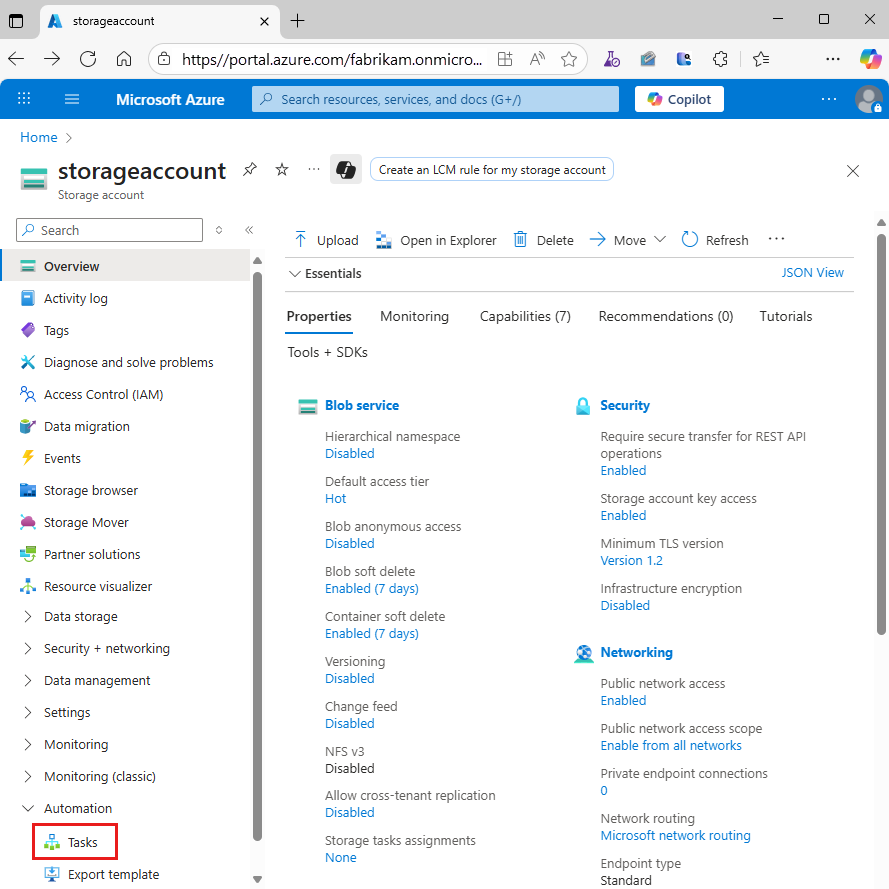Image resolution: width=889 pixels, height=889 pixels.
Task: Open a new browser tab
Action: (297, 21)
